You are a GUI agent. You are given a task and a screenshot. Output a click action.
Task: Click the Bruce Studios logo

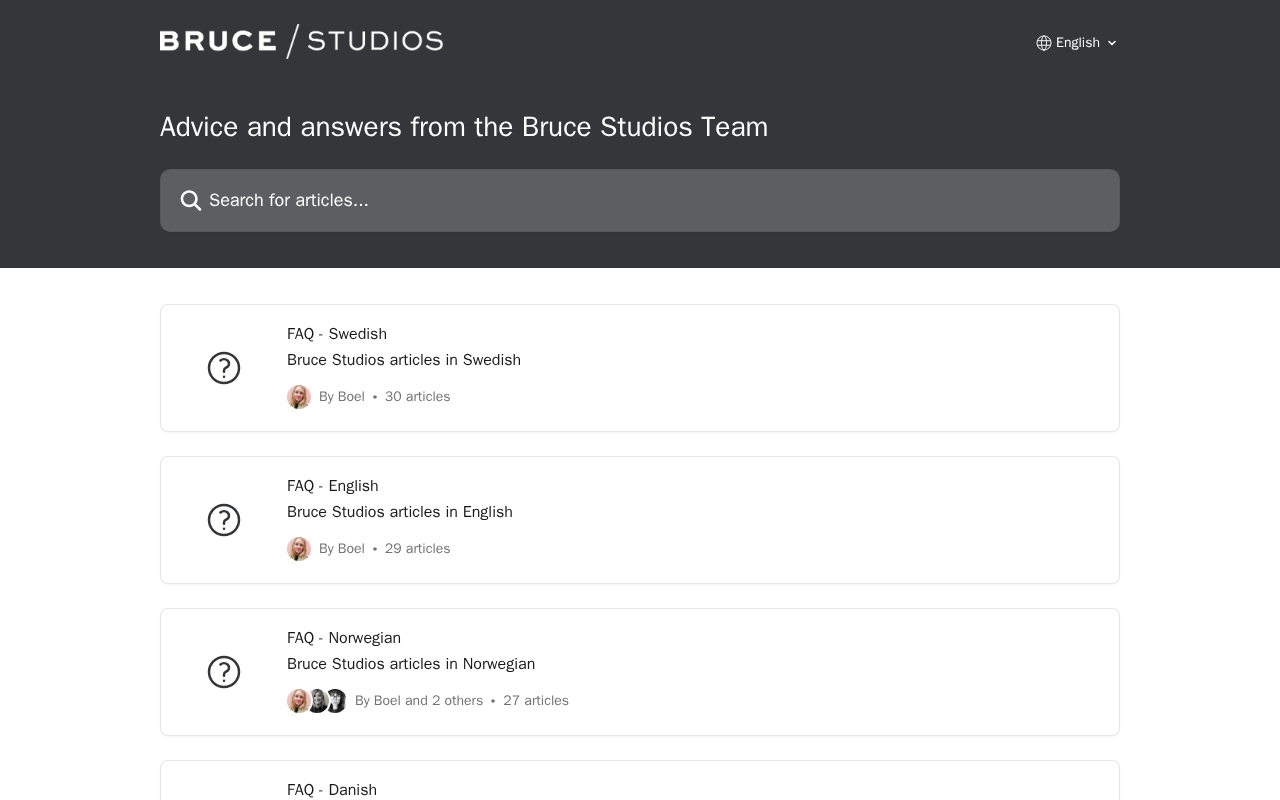point(301,41)
